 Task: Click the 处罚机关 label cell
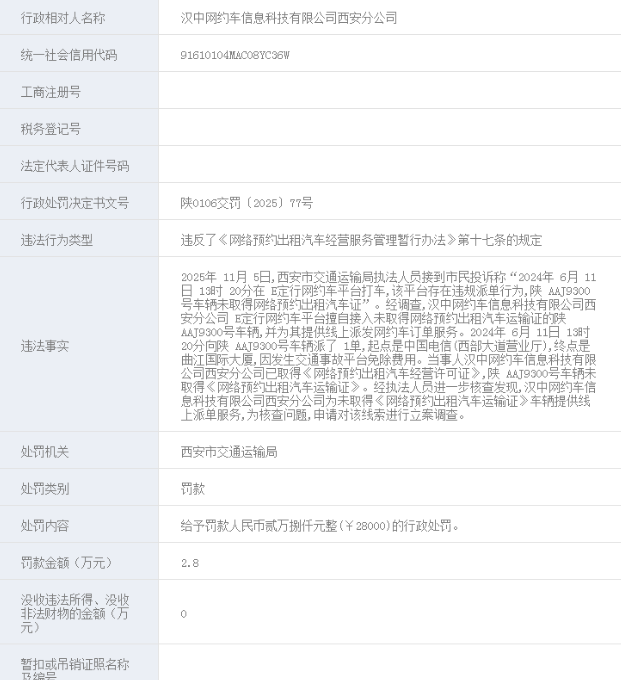point(45,452)
